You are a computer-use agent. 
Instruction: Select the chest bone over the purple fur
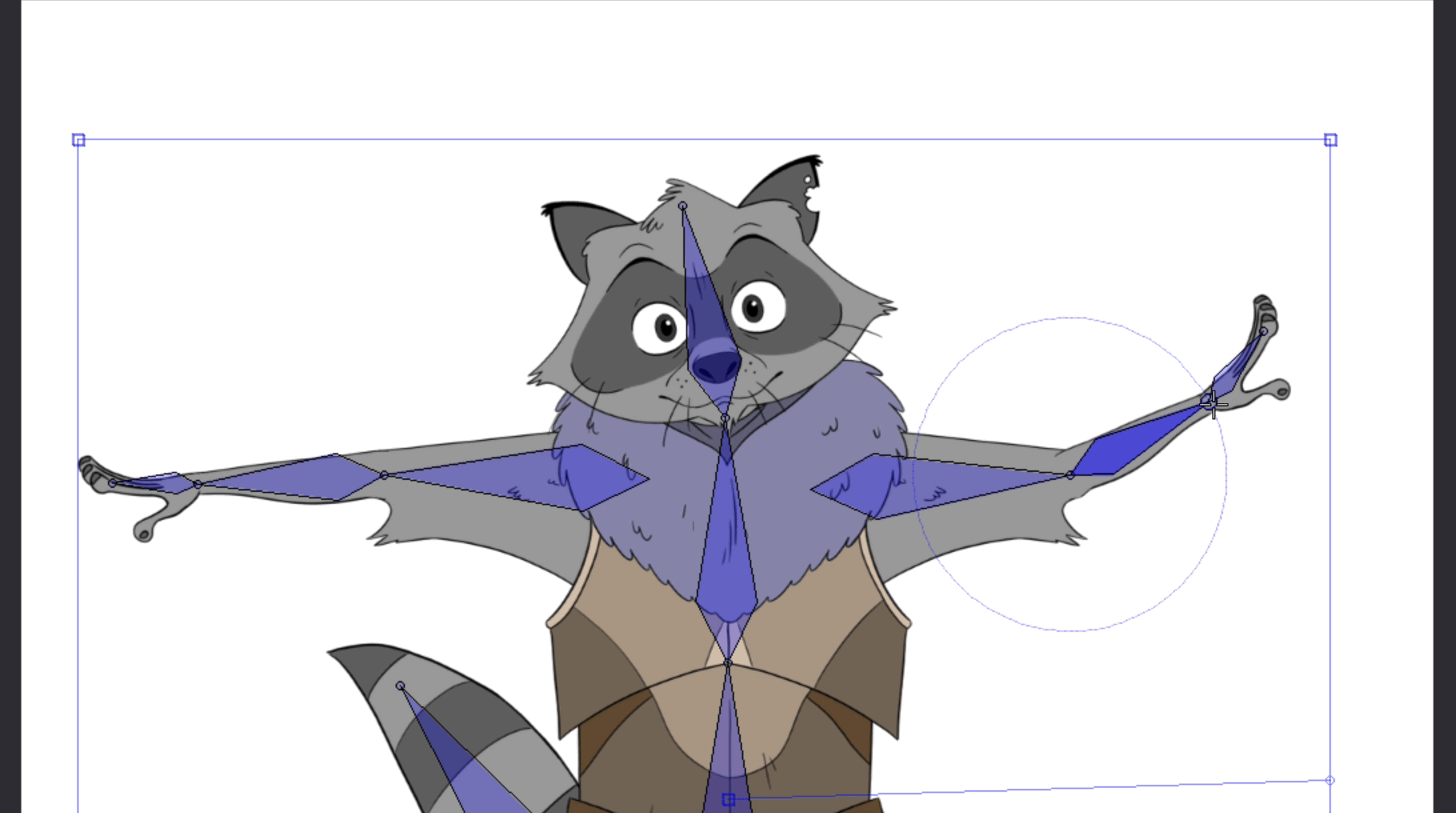tap(726, 546)
